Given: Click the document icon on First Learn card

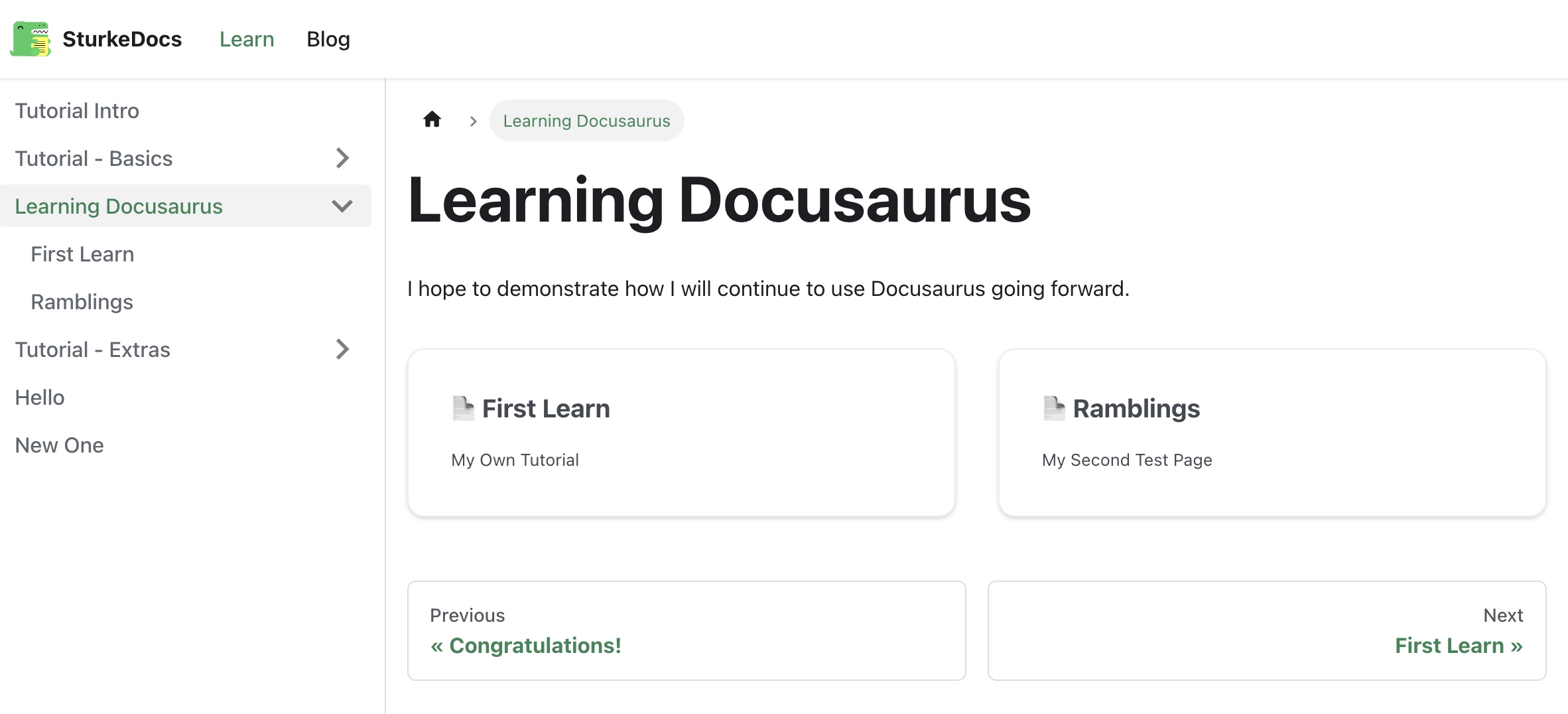Looking at the screenshot, I should (x=463, y=408).
